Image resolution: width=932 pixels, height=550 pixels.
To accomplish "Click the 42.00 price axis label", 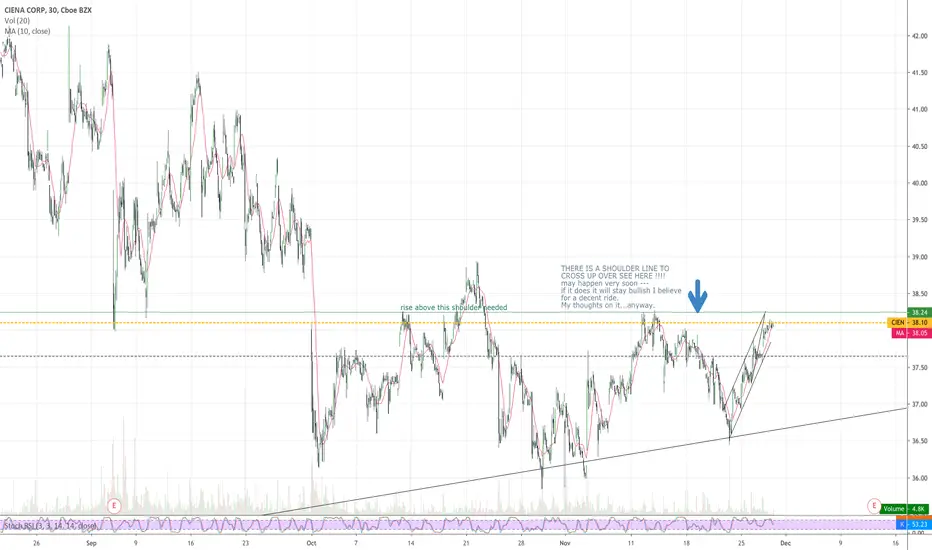I will [x=919, y=36].
